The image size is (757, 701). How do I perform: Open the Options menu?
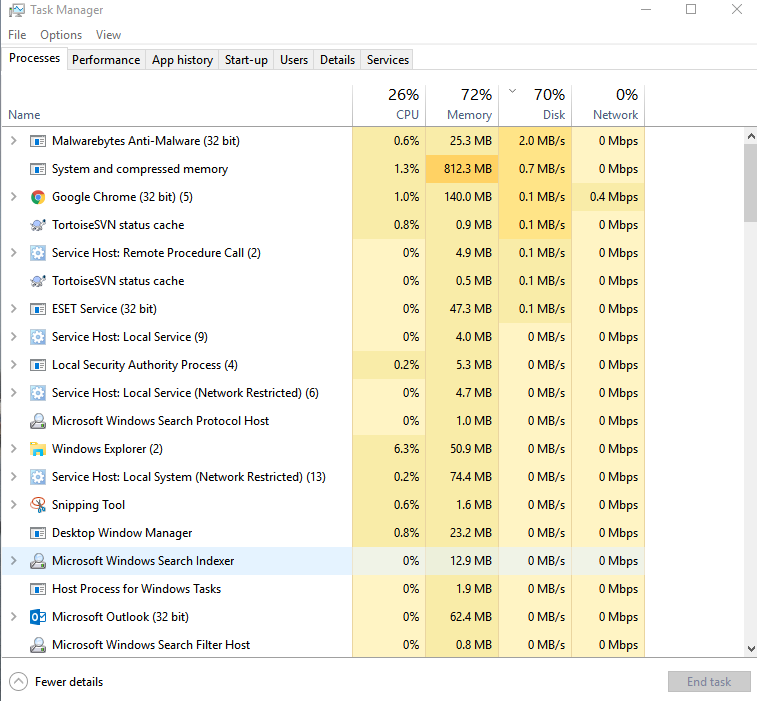pos(61,35)
